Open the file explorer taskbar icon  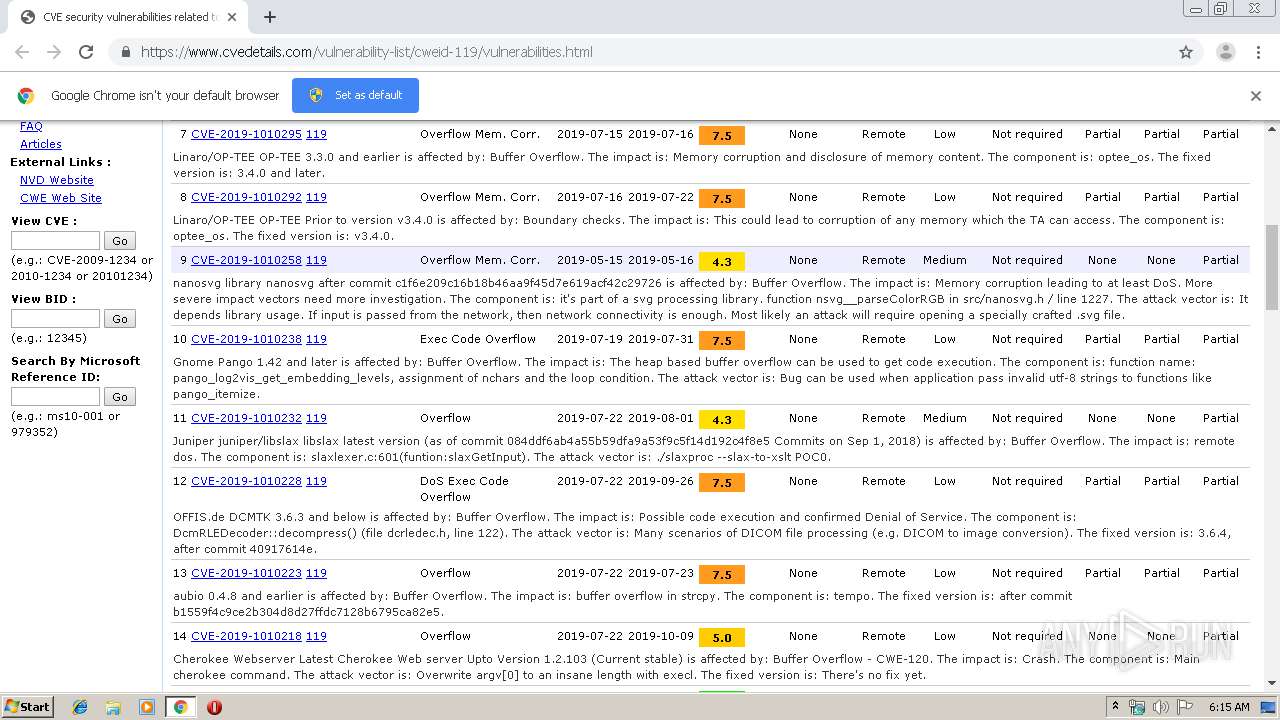[113, 707]
